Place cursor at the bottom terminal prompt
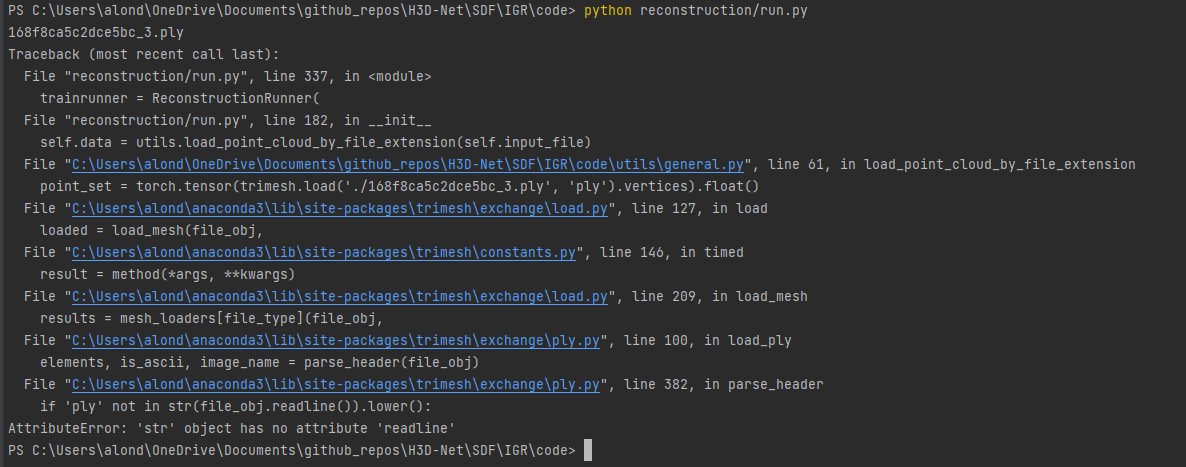Image resolution: width=1186 pixels, height=467 pixels. 588,450
